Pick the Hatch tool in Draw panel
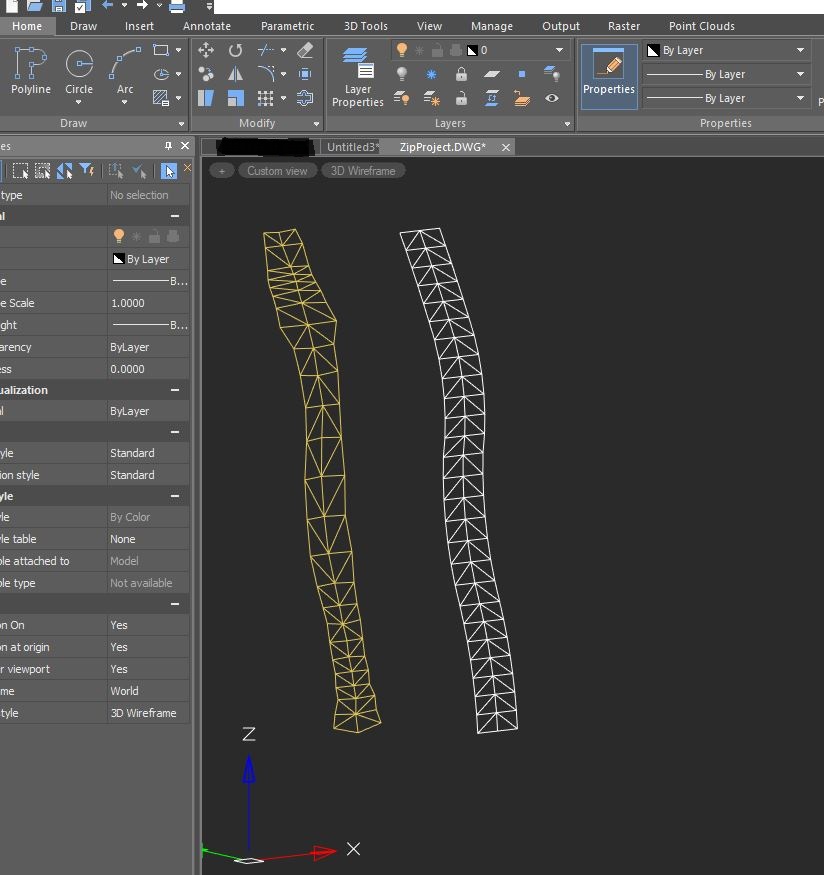The height and width of the screenshot is (875, 824). tap(161, 98)
